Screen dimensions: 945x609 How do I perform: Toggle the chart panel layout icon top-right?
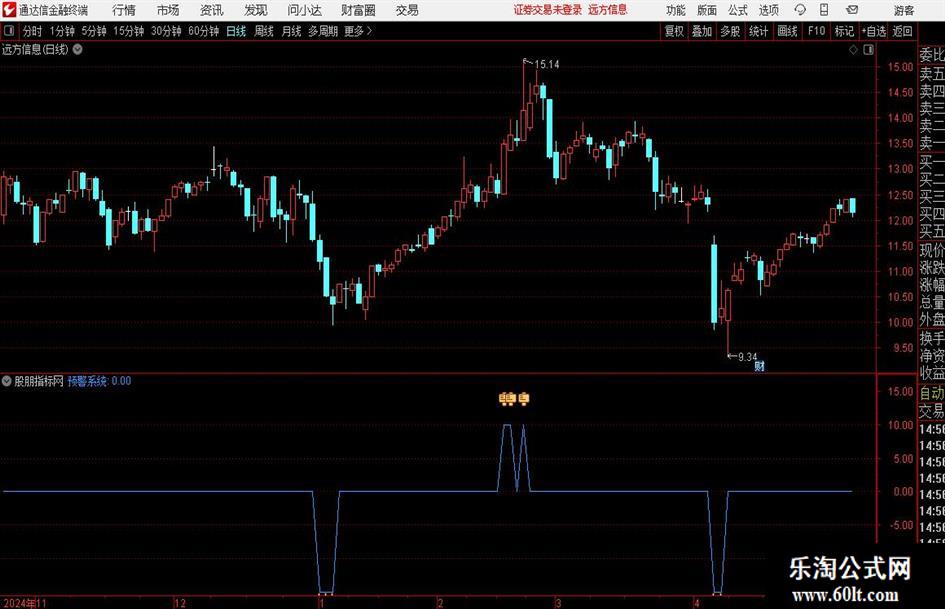pos(868,50)
